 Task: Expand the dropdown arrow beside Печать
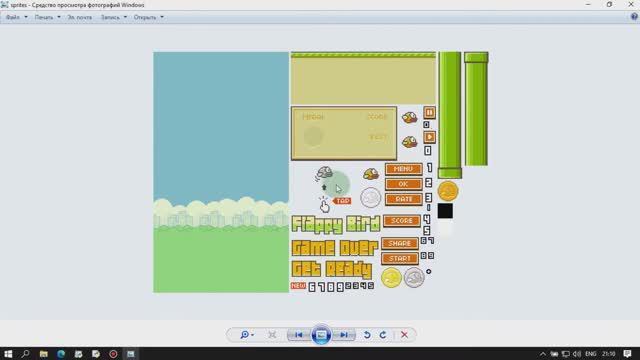coord(59,17)
